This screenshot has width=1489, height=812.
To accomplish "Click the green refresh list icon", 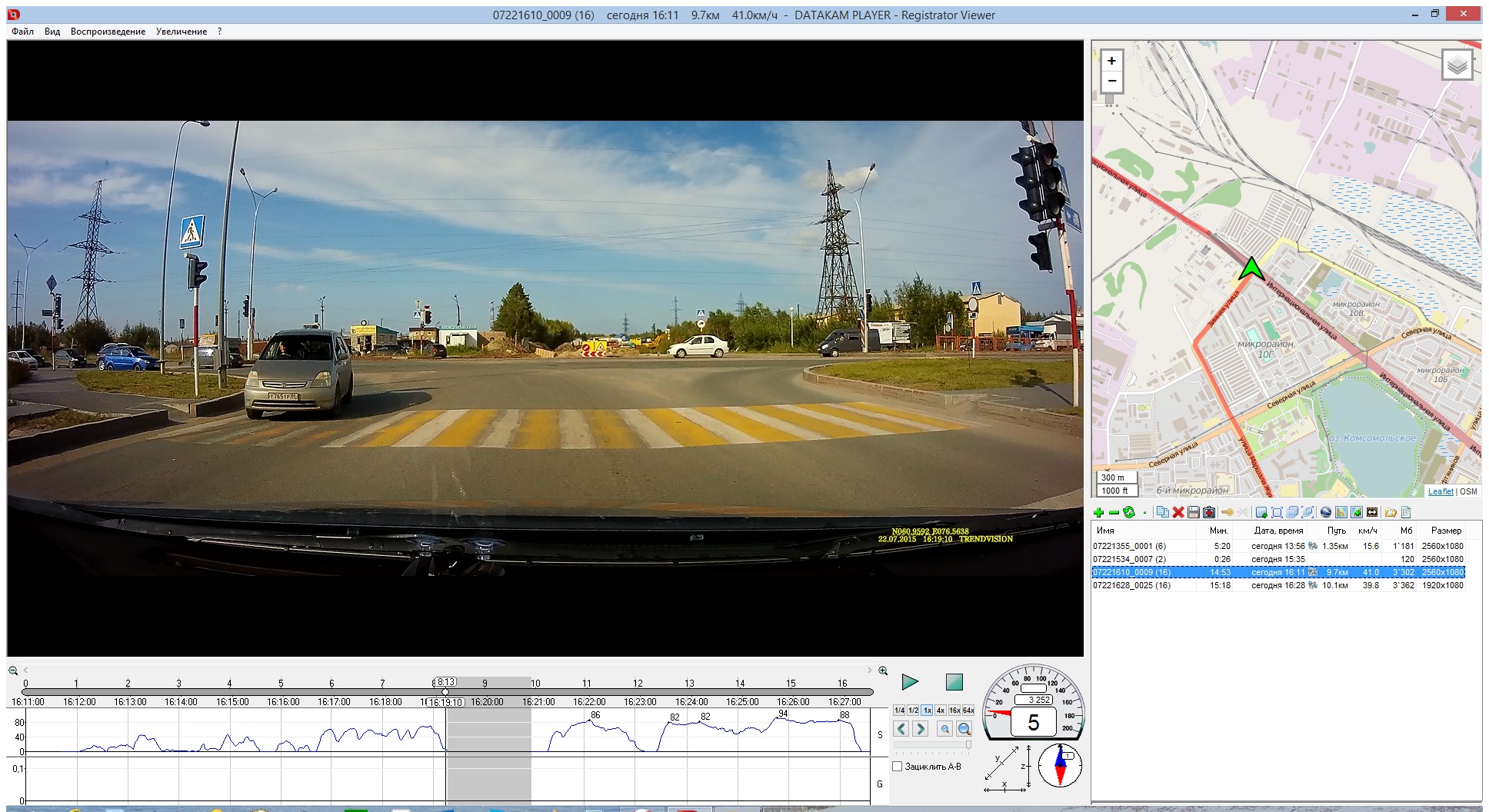I will 1129,513.
